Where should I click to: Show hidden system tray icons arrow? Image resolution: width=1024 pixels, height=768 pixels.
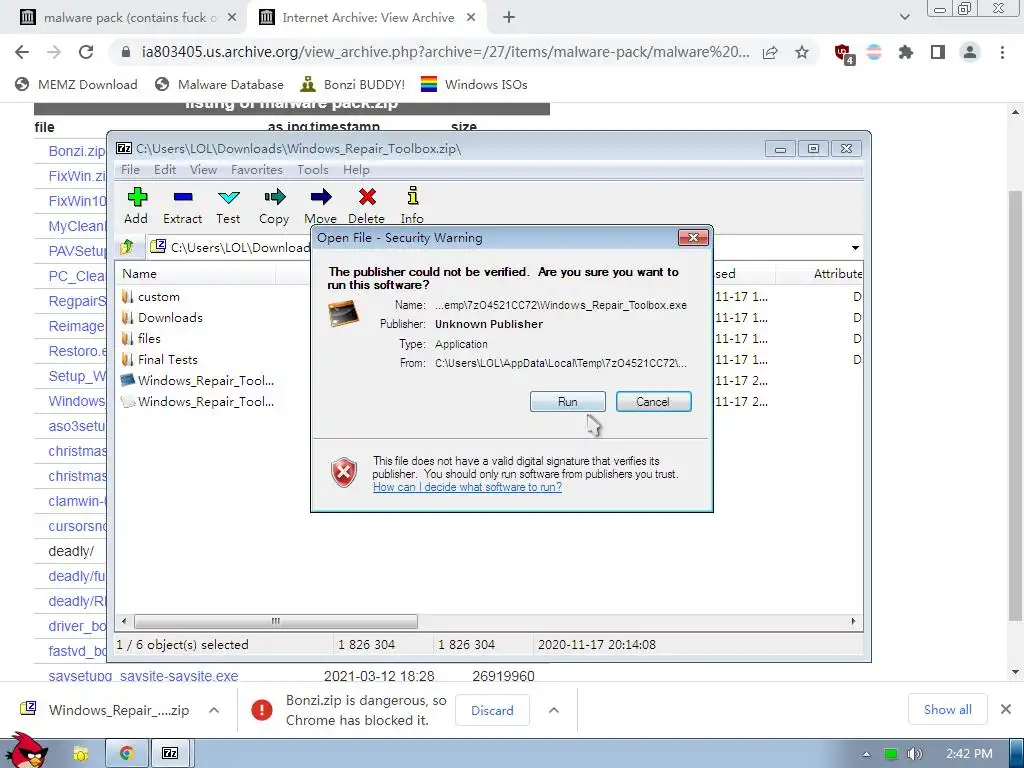pyautogui.click(x=866, y=754)
